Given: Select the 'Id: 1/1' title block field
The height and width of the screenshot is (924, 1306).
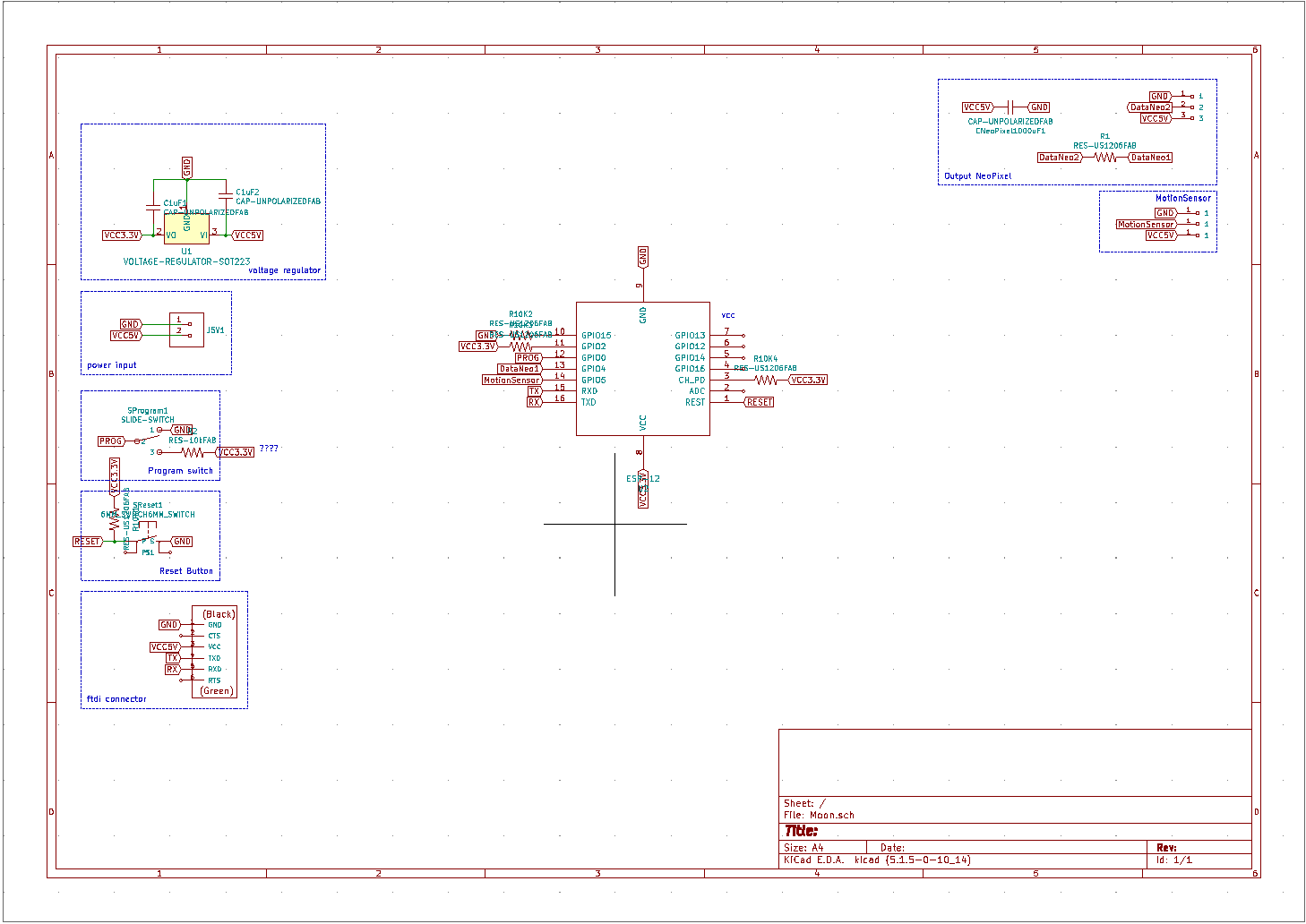Looking at the screenshot, I should 1174,860.
